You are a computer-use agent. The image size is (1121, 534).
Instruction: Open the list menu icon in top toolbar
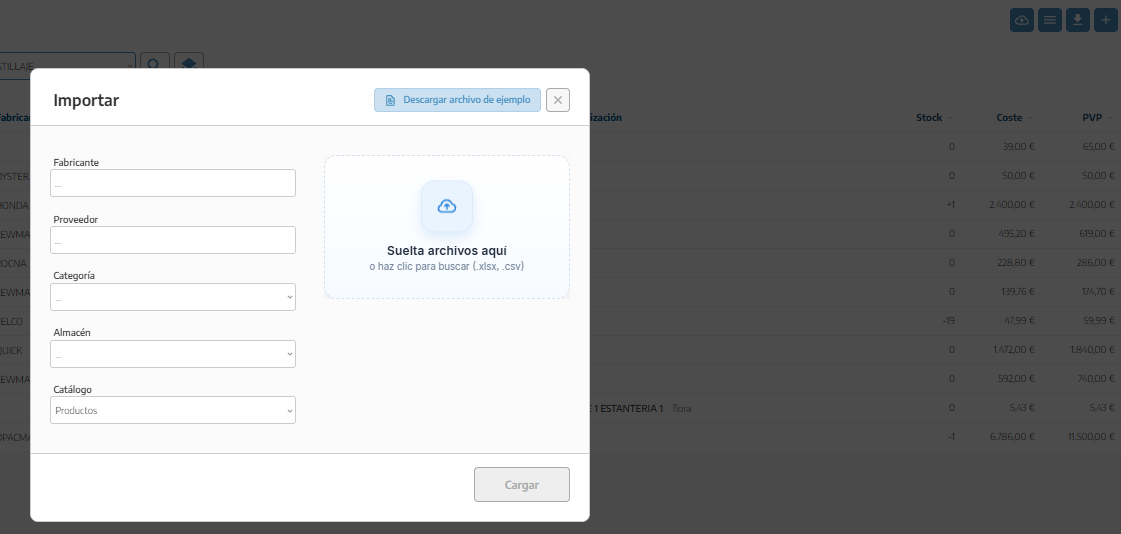1050,20
